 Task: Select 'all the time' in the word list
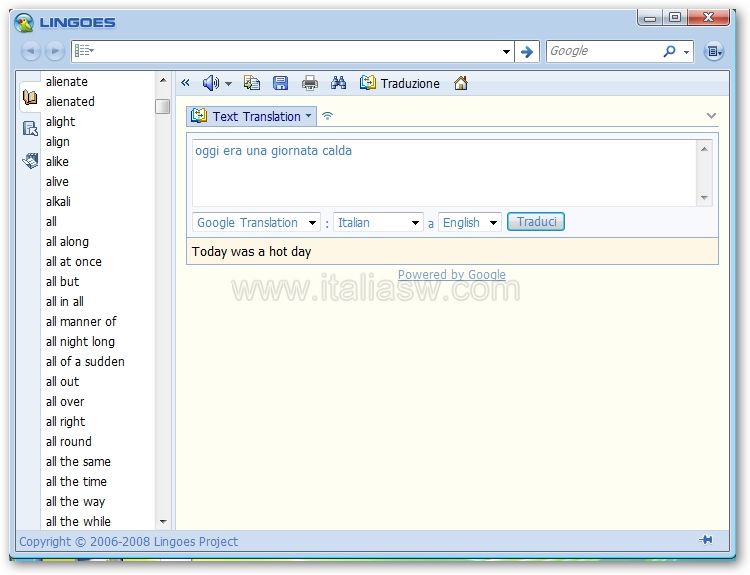click(x=76, y=482)
